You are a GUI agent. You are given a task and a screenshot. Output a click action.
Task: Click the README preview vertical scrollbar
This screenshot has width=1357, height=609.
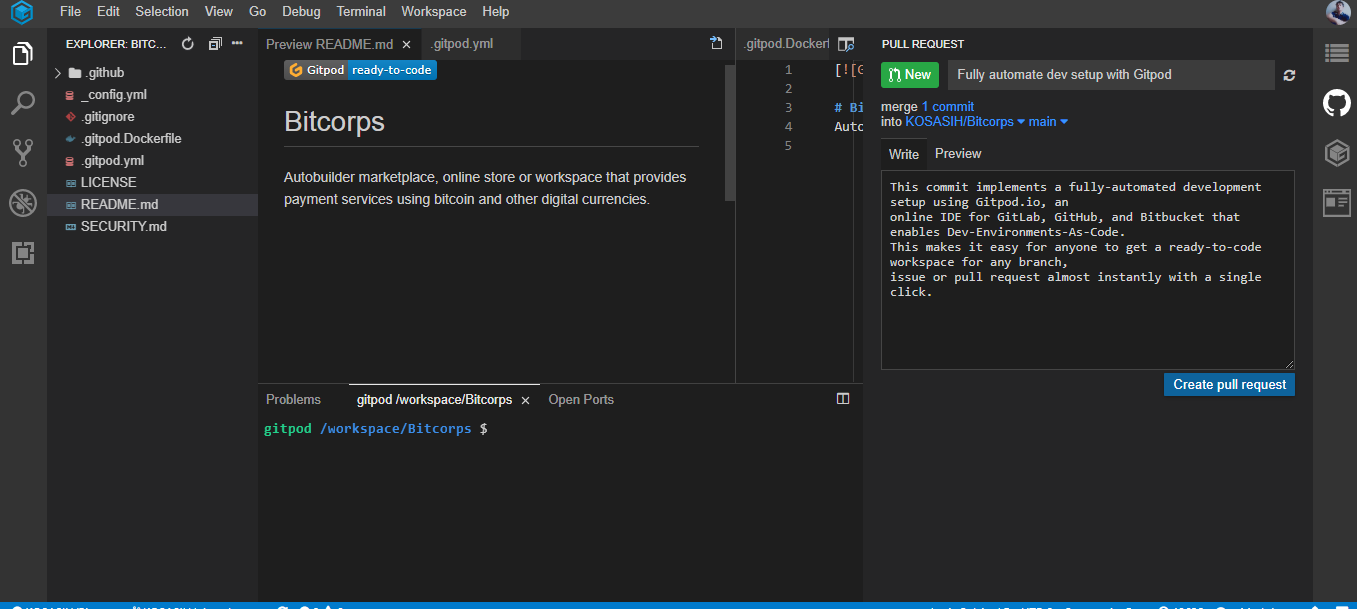pos(730,132)
